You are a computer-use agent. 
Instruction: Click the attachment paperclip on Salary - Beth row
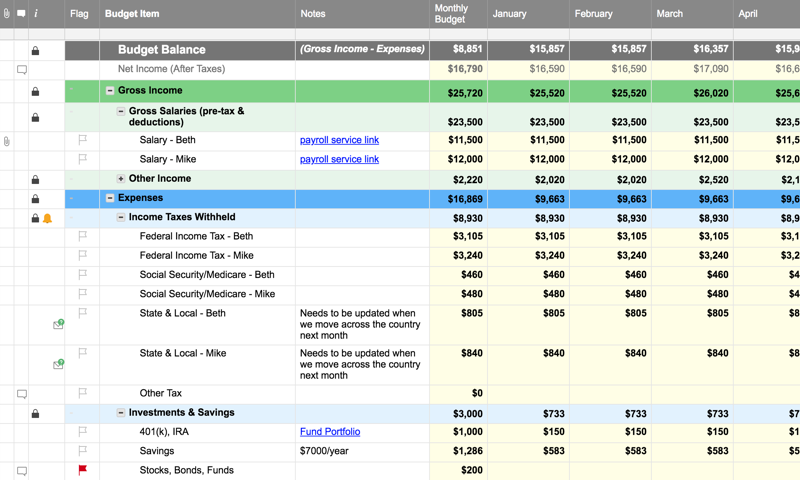[x=6, y=142]
